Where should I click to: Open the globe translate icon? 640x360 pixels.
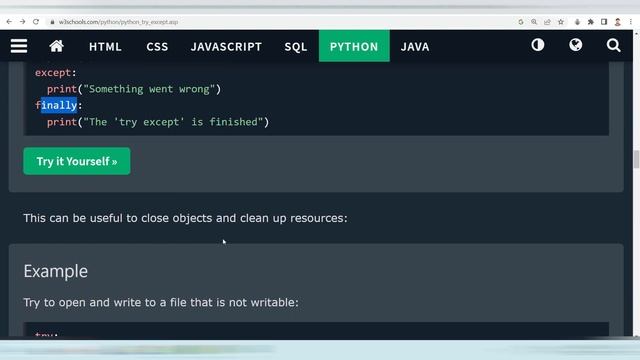click(x=576, y=45)
